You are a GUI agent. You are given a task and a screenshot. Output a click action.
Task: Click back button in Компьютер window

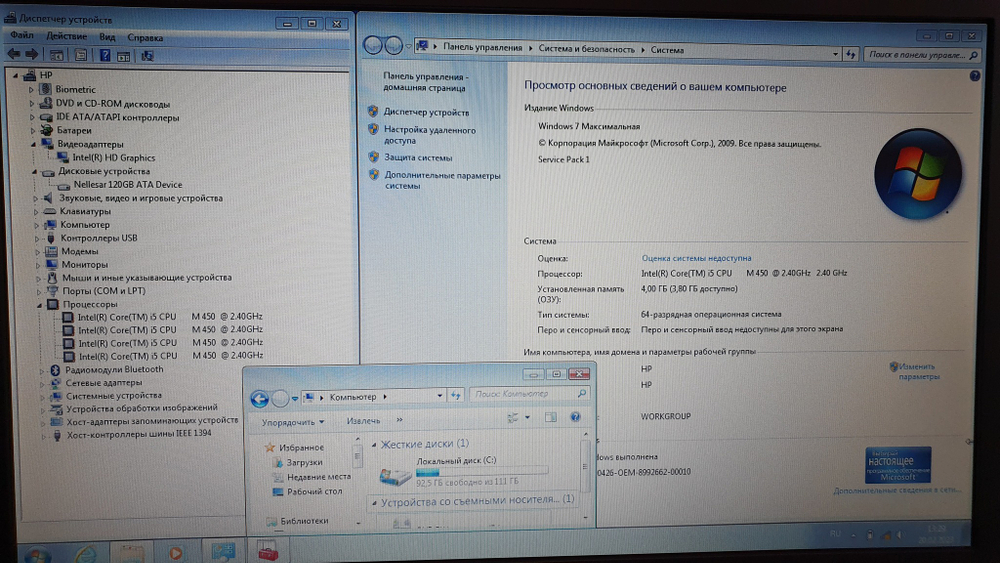click(x=260, y=399)
